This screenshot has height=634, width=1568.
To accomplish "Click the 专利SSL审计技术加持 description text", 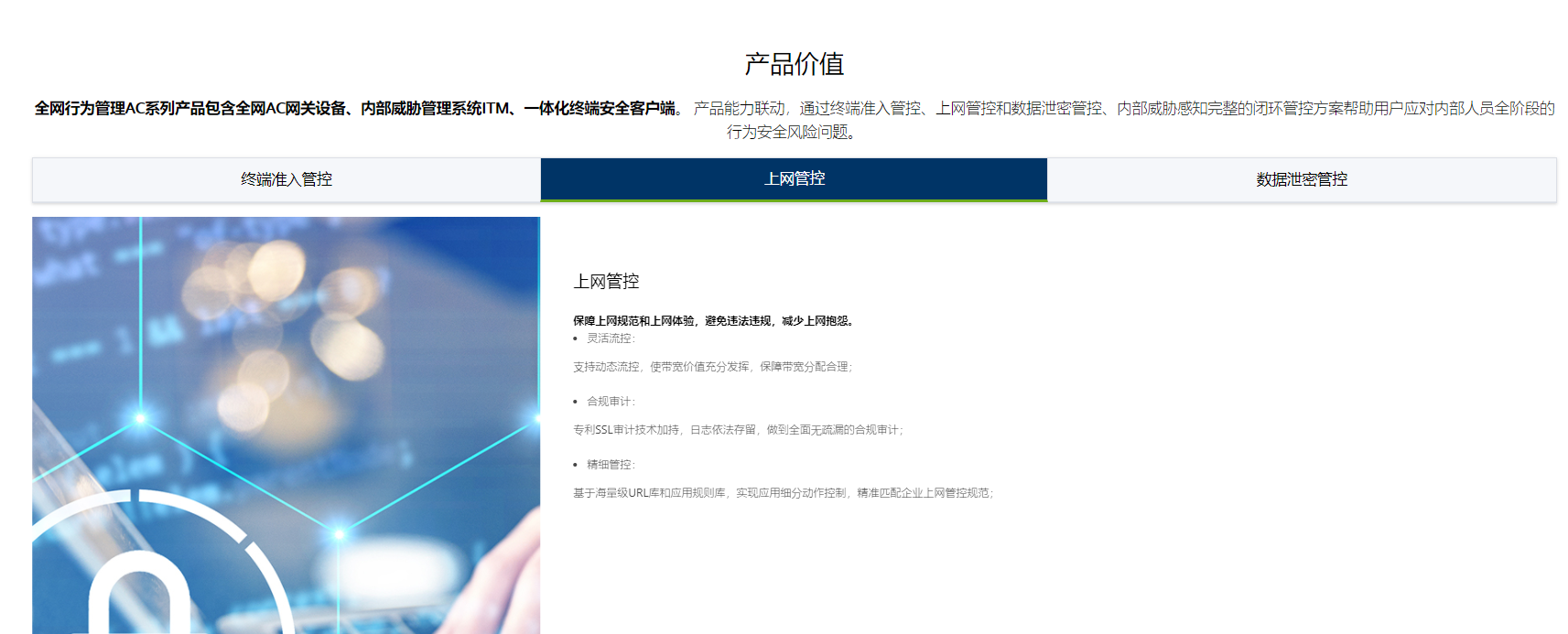I will point(738,430).
